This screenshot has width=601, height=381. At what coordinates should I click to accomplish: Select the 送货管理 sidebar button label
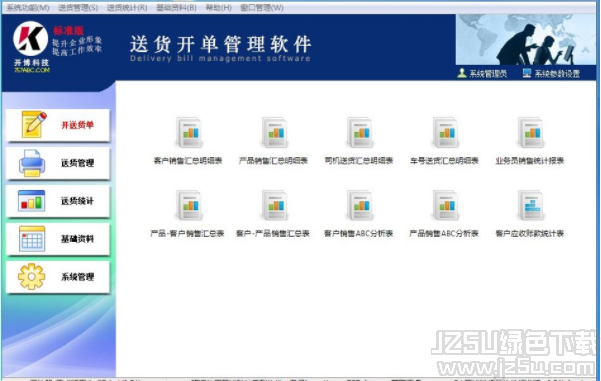pyautogui.click(x=77, y=163)
